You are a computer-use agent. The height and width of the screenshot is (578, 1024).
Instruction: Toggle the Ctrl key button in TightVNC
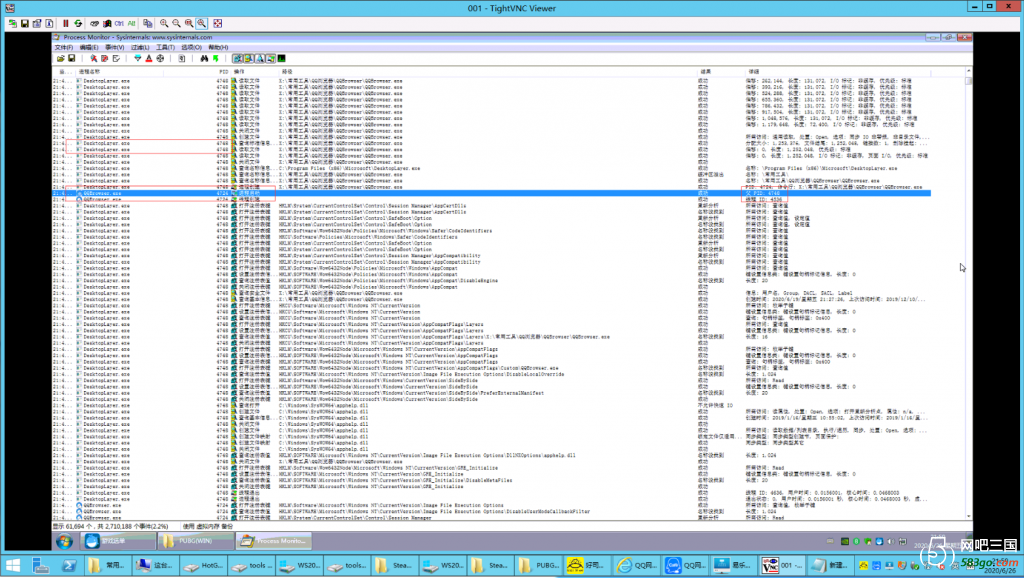(119, 24)
